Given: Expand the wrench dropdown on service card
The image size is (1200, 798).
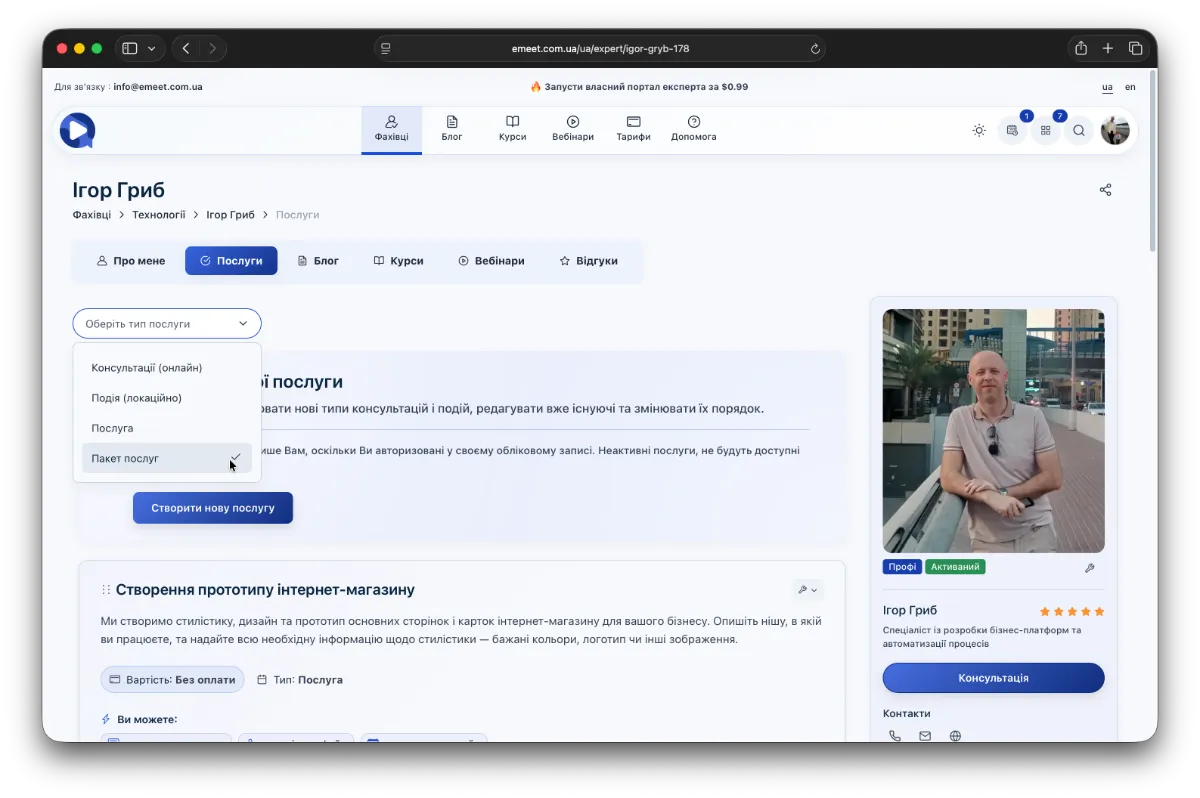Looking at the screenshot, I should point(807,590).
